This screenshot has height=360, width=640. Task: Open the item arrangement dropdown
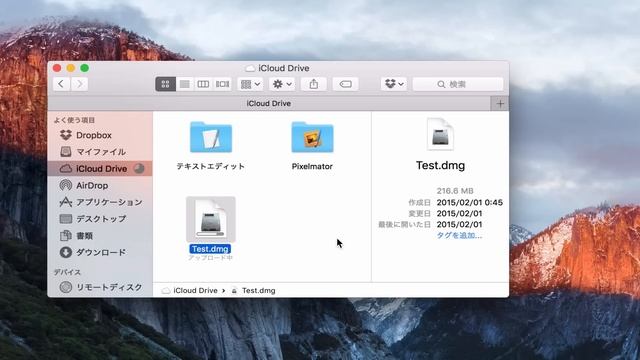(250, 84)
